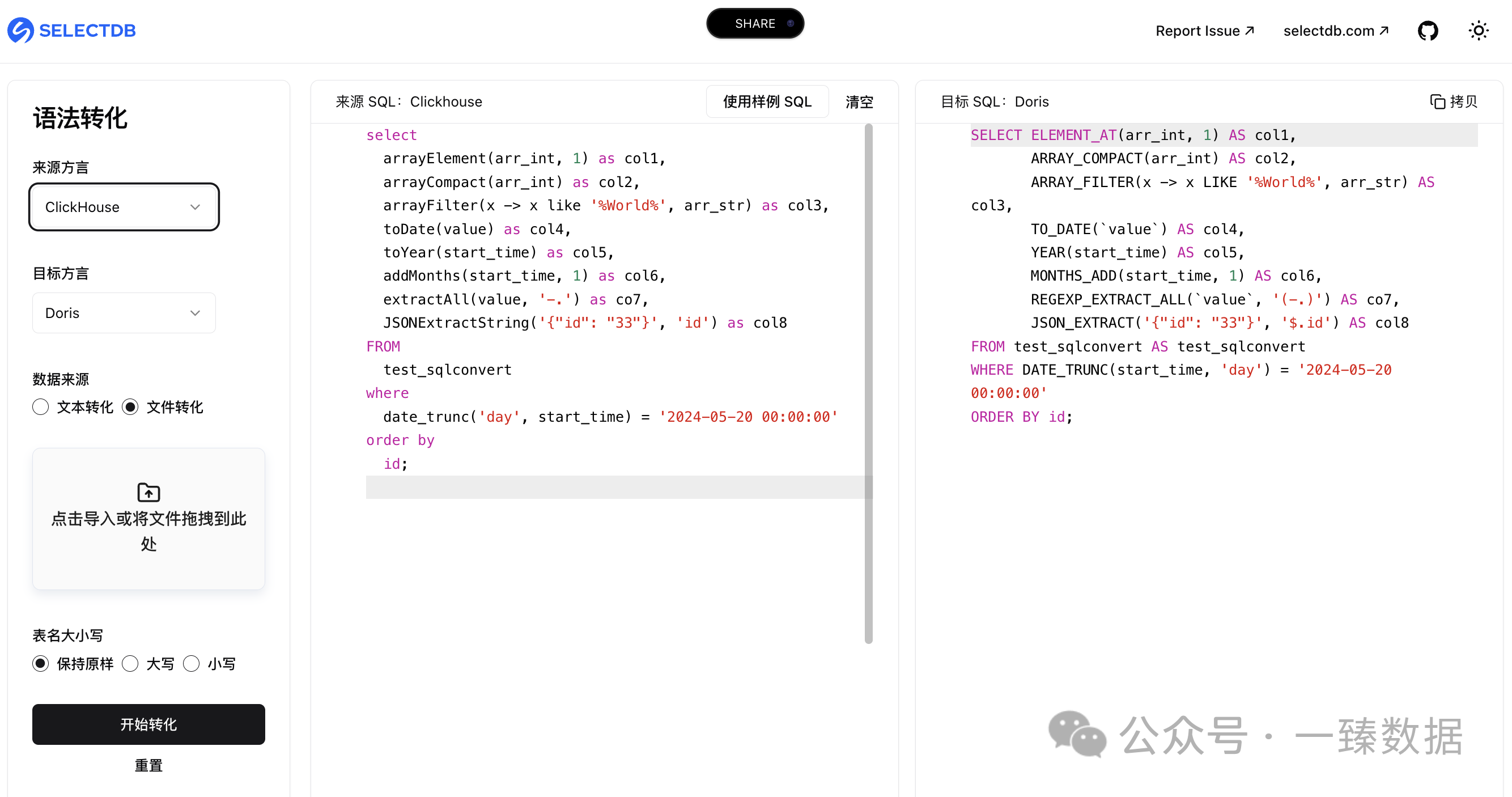Open the Doris target dialect dropdown
Image resolution: width=1512 pixels, height=797 pixels.
(x=124, y=313)
